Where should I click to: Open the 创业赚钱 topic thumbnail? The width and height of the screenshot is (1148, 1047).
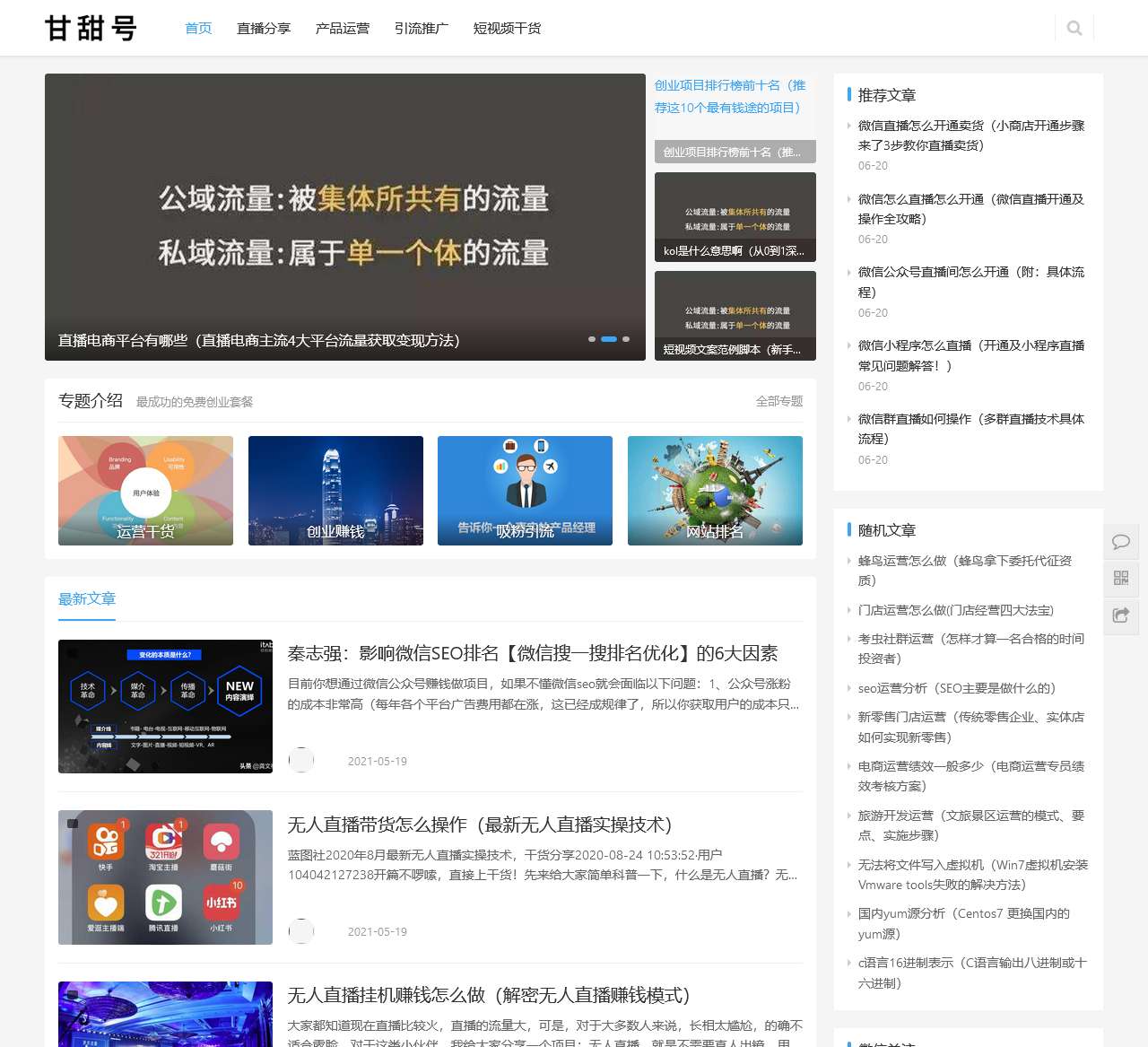tap(335, 491)
